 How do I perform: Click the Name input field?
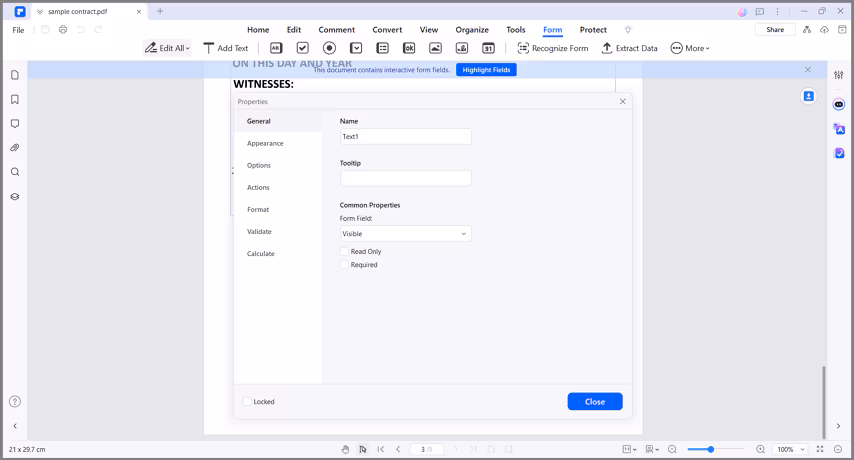pos(406,137)
